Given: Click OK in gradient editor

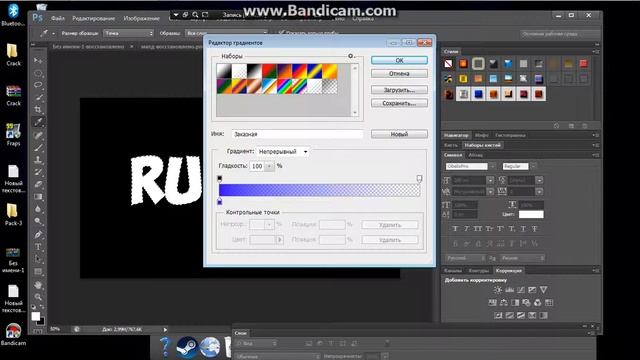Looking at the screenshot, I should [x=399, y=60].
